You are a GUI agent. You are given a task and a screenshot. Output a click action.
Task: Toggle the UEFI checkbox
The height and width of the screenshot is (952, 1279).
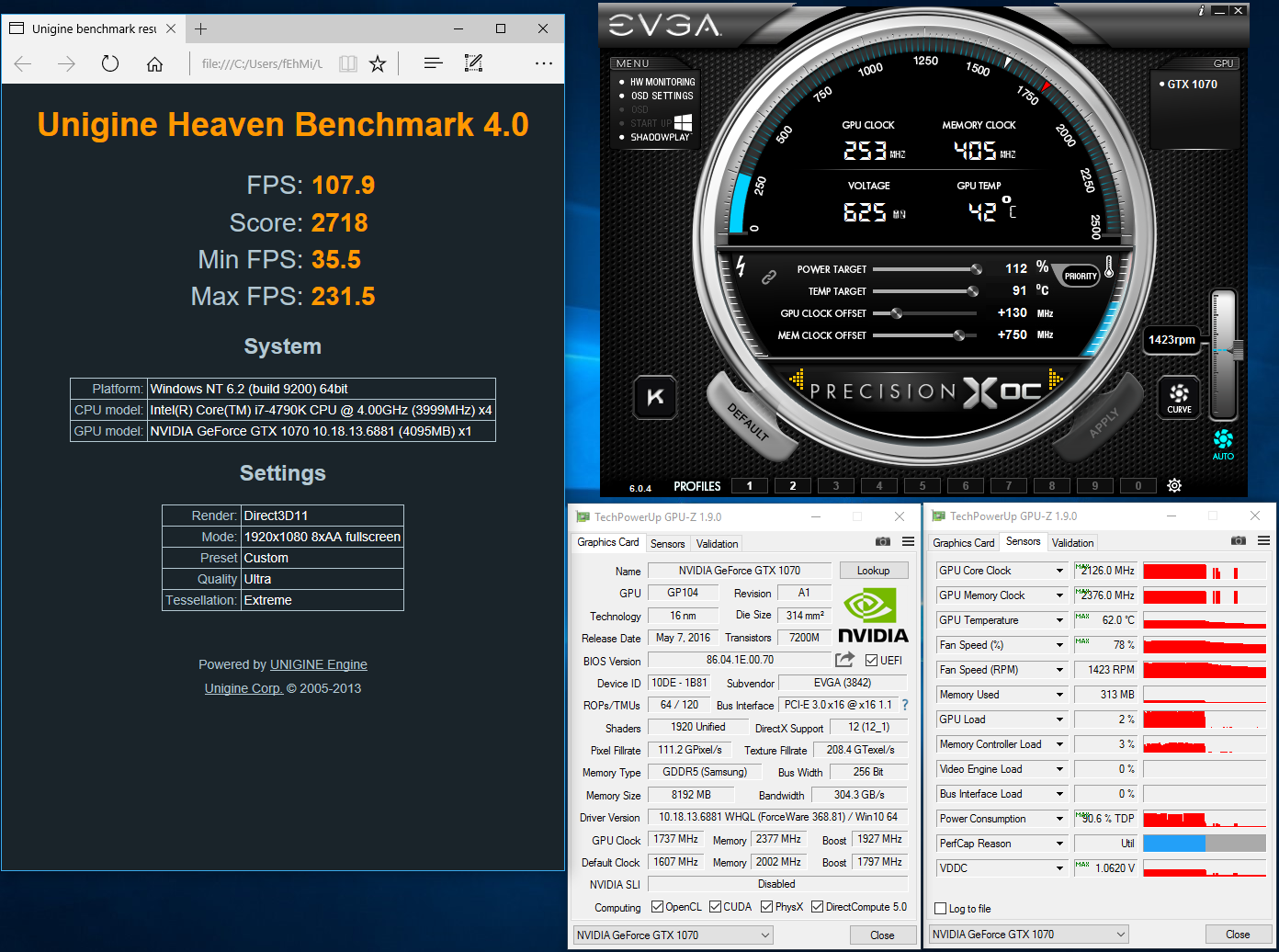[x=871, y=660]
